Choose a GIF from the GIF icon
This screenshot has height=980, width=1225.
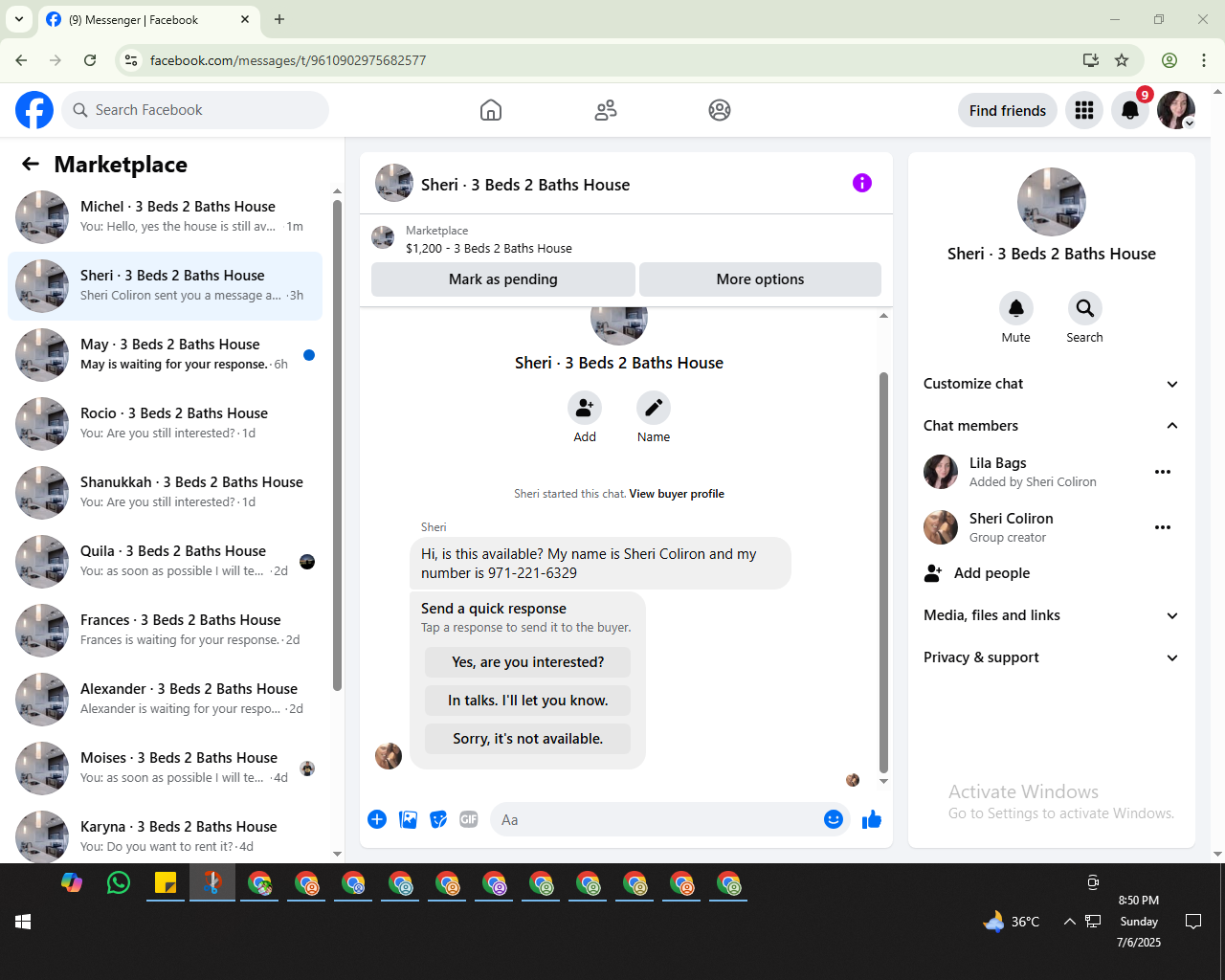click(x=469, y=819)
